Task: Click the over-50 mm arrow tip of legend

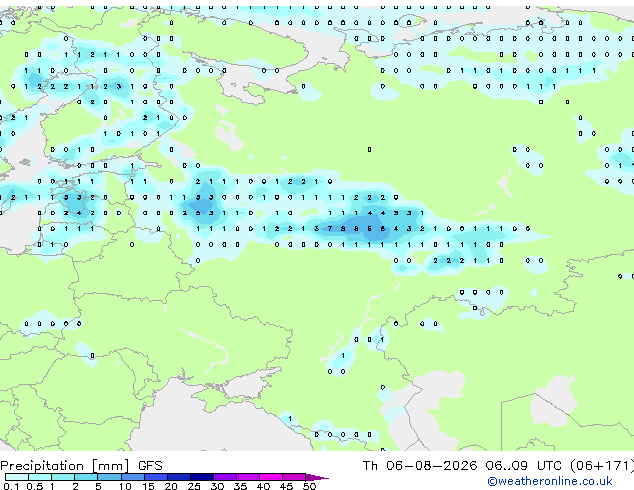Action: 317,478
